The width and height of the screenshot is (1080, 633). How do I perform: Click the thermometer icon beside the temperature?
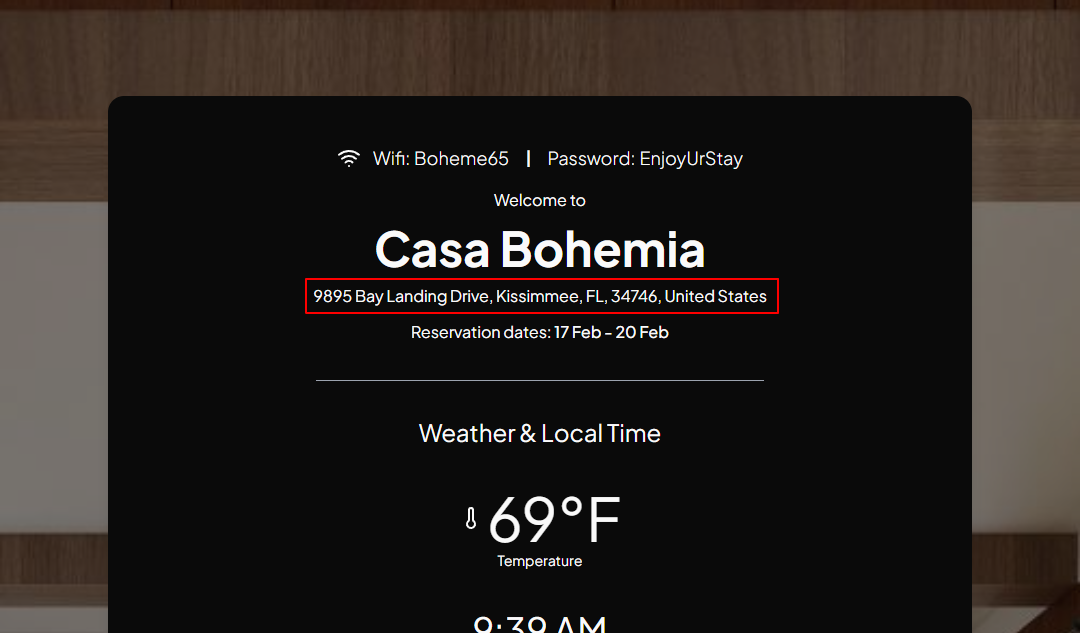(x=471, y=518)
